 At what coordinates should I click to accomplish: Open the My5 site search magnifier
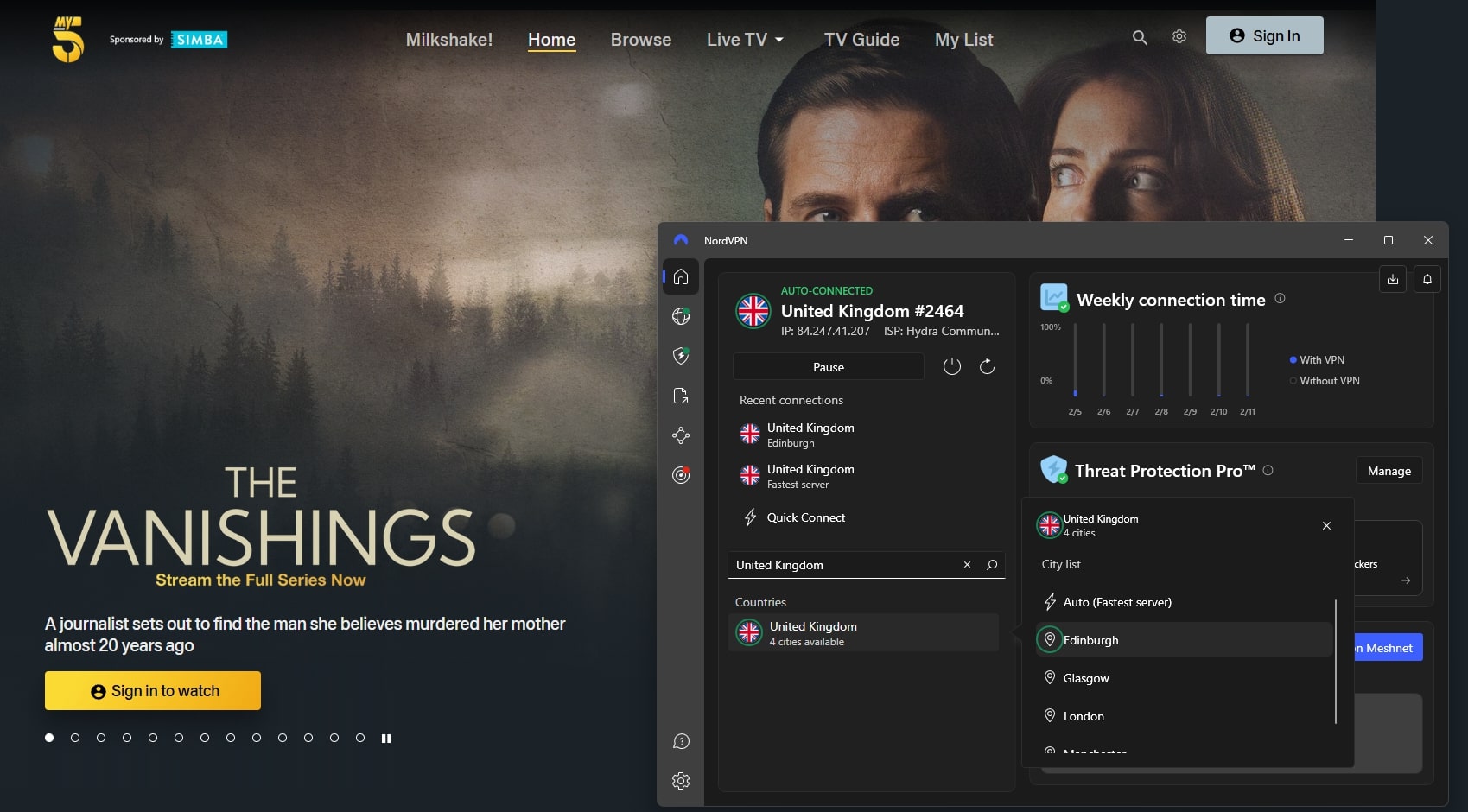tap(1140, 37)
